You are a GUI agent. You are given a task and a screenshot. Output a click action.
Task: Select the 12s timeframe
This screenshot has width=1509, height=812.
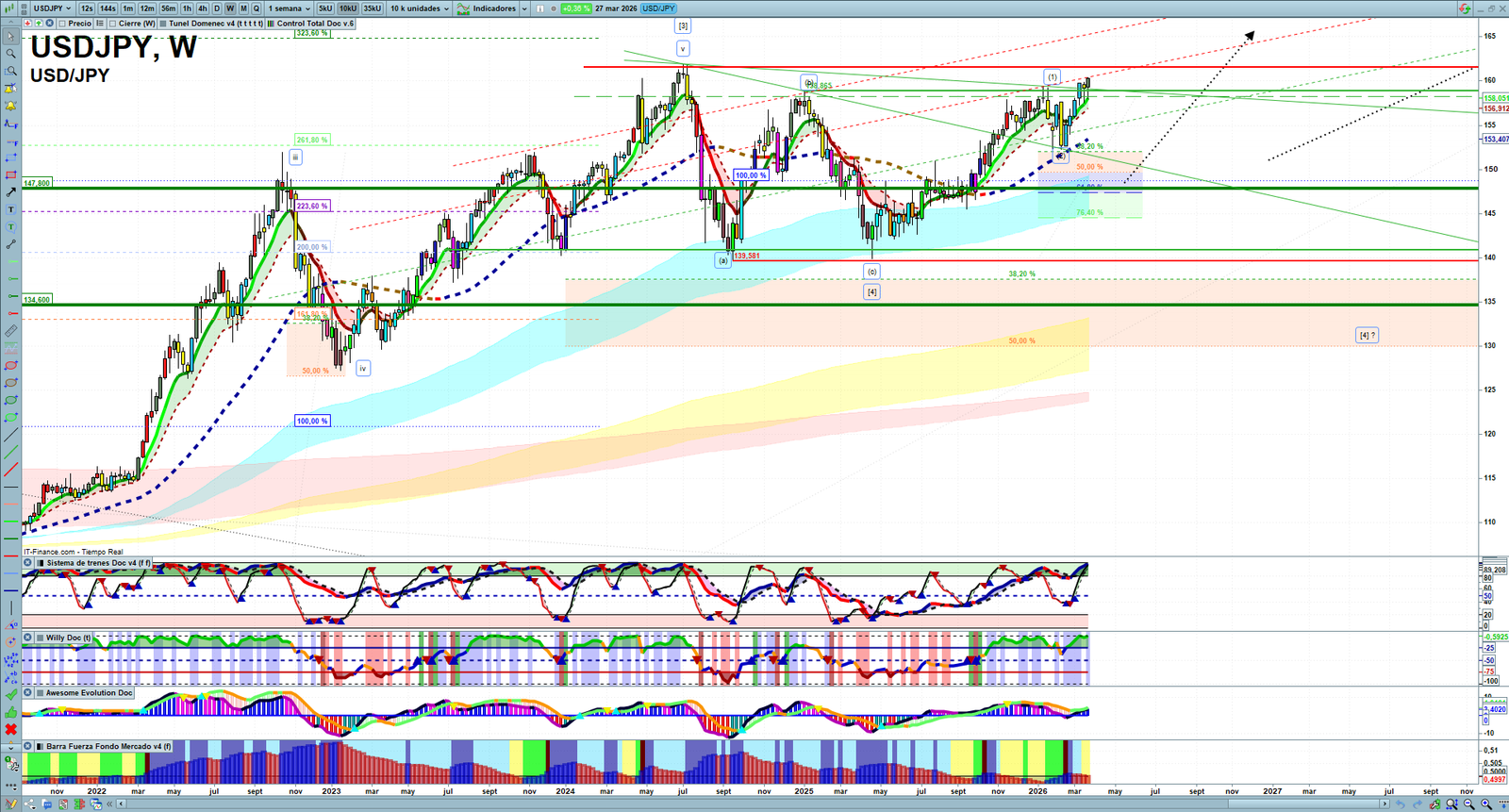click(87, 8)
